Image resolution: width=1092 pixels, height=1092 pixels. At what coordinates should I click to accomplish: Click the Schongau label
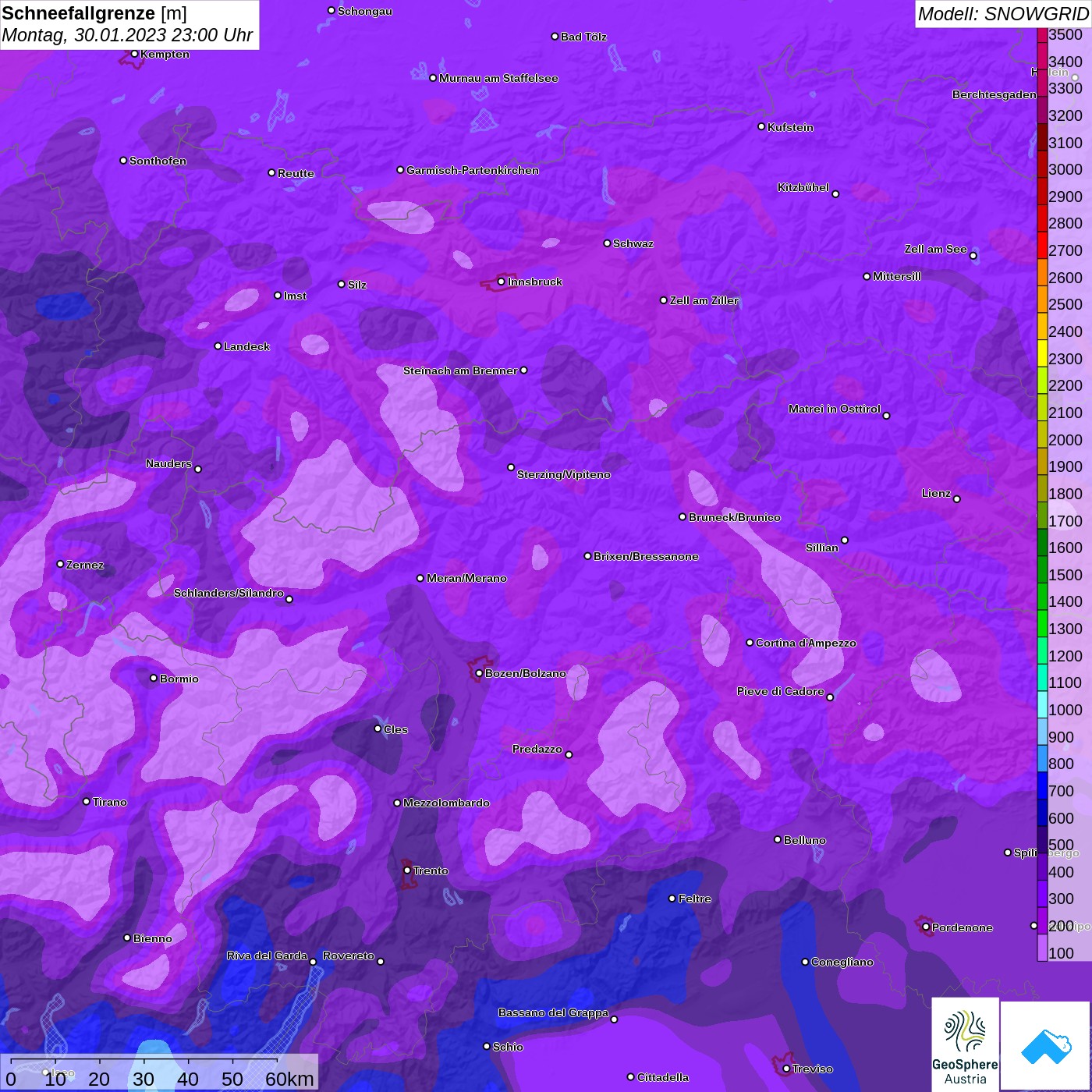tap(365, 11)
